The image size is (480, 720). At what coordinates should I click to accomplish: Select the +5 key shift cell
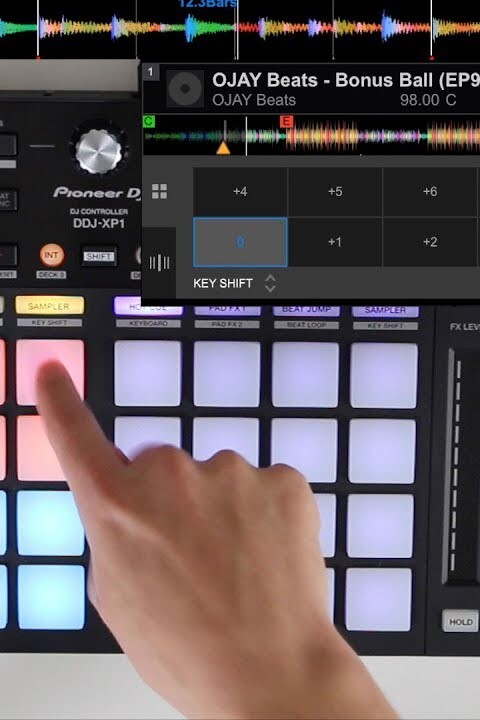tap(335, 191)
